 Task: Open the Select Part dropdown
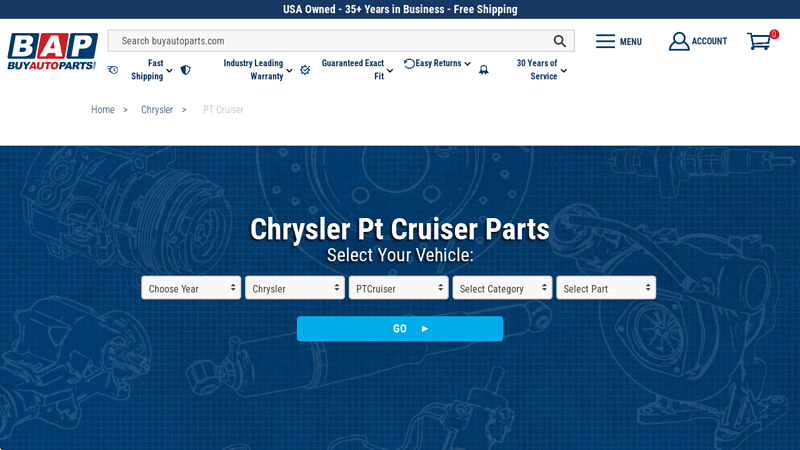click(x=606, y=288)
